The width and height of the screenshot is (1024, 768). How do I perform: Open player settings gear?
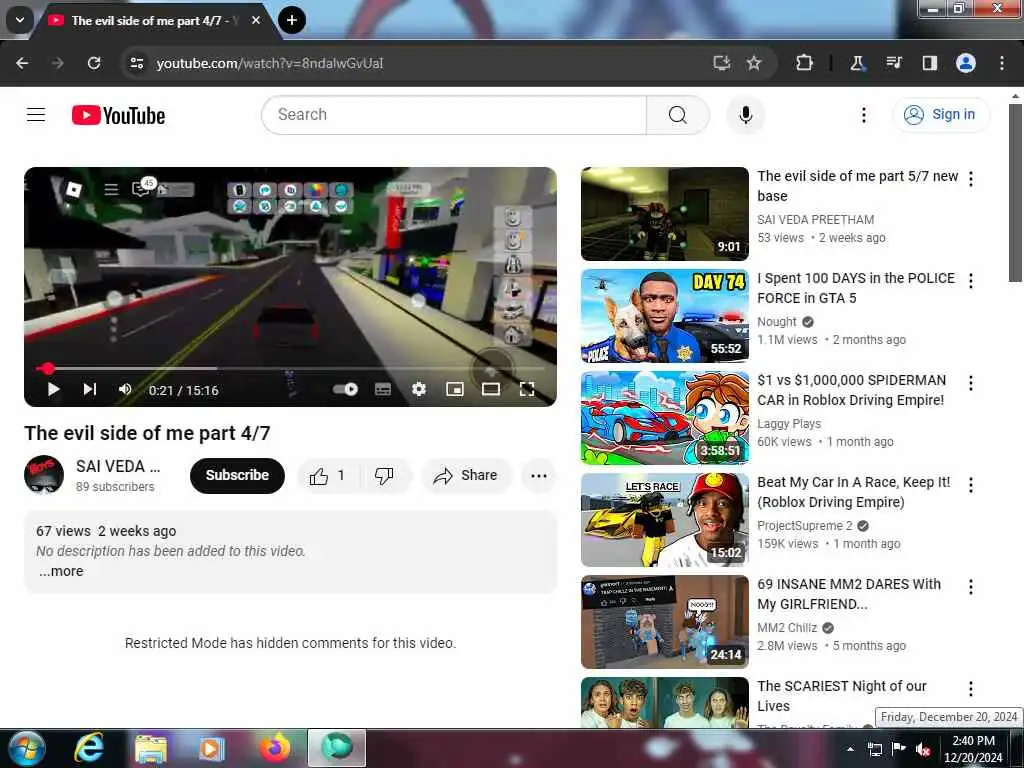[x=419, y=389]
